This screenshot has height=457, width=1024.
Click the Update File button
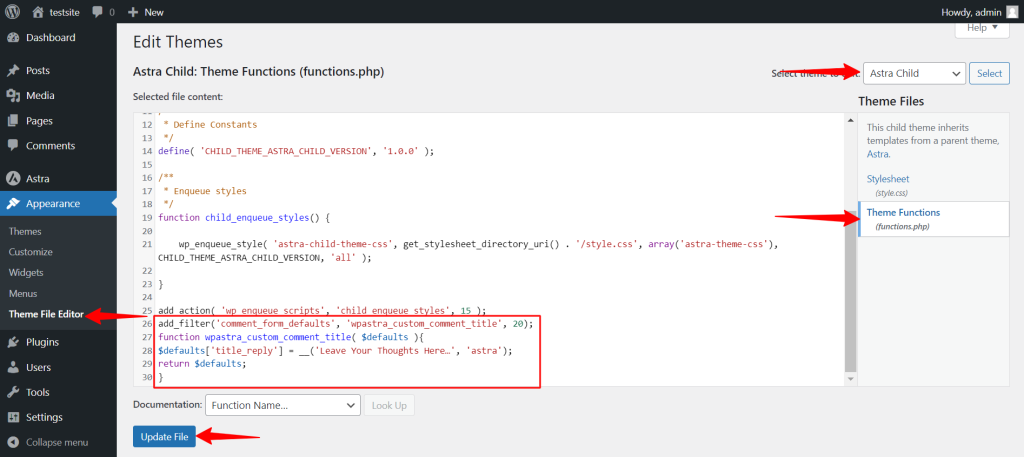164,437
